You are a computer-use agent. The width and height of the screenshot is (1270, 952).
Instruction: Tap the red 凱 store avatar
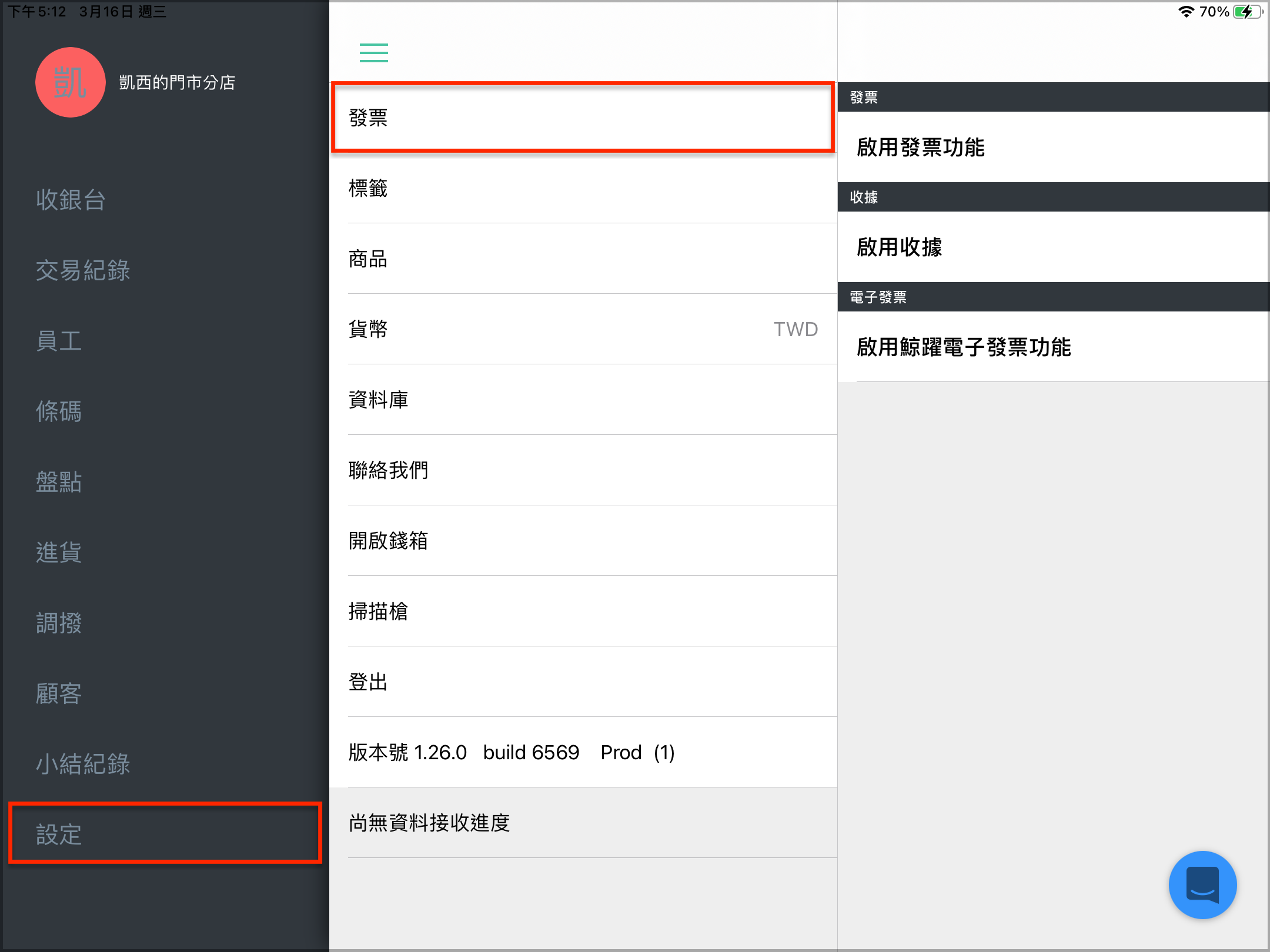[x=71, y=82]
